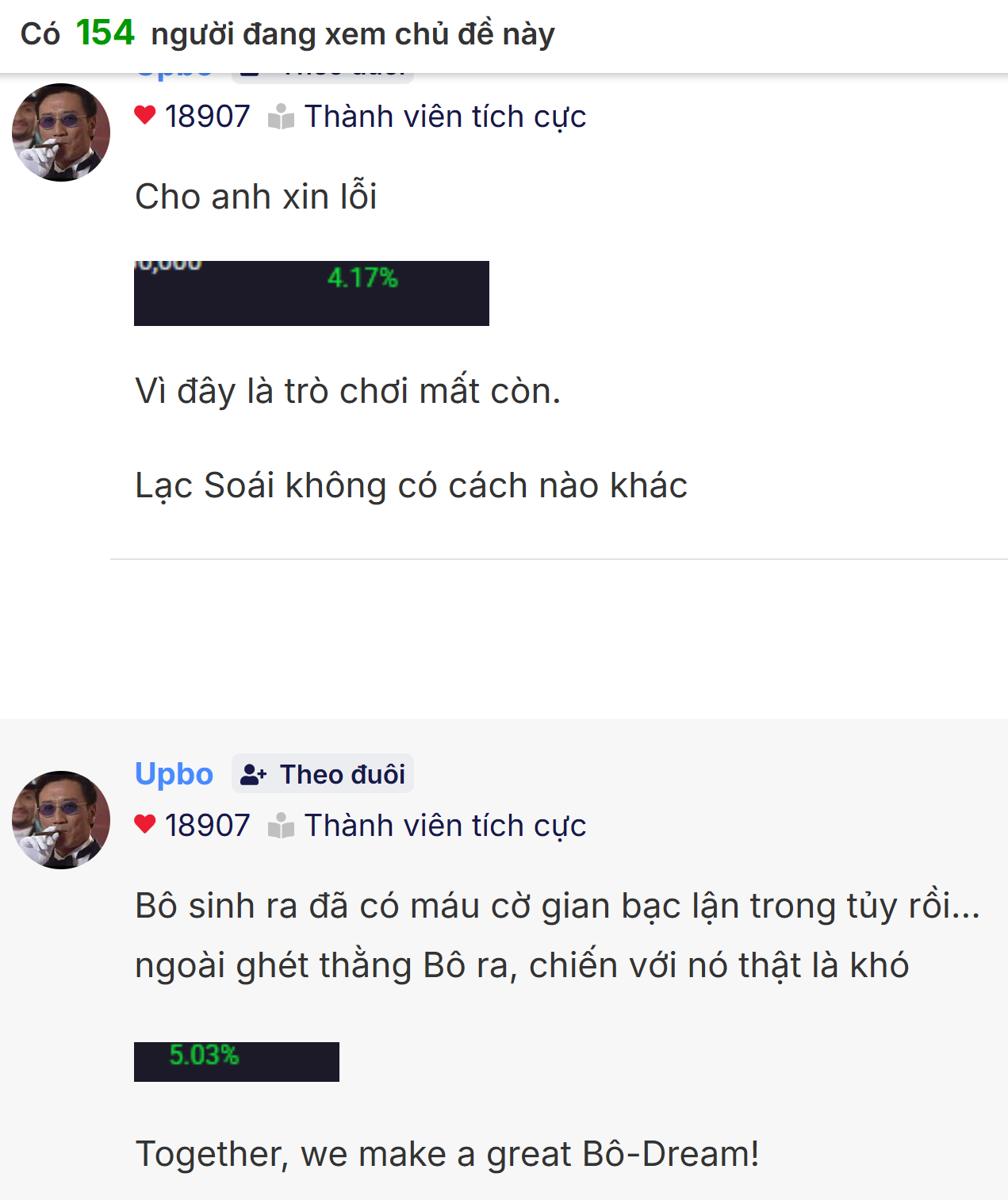Click the red heart icon in the Bô-Dream post
The height and width of the screenshot is (1200, 1008).
(x=145, y=824)
